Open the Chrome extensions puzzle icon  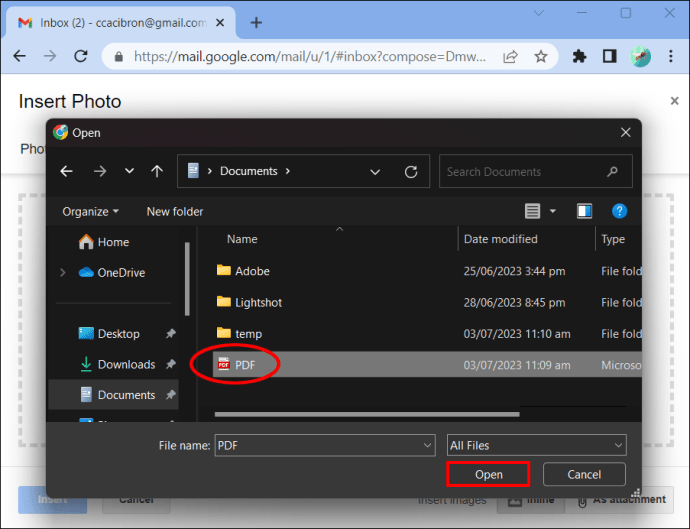(x=579, y=56)
